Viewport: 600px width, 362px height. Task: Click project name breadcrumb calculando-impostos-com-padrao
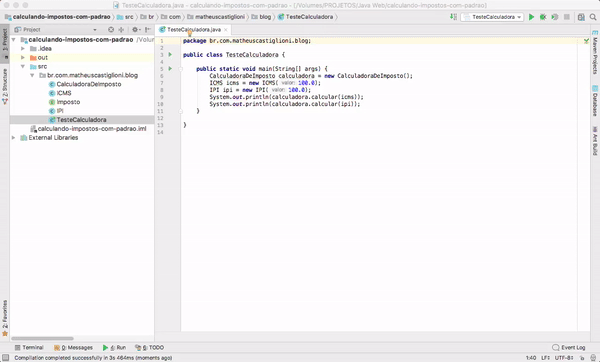coord(57,17)
